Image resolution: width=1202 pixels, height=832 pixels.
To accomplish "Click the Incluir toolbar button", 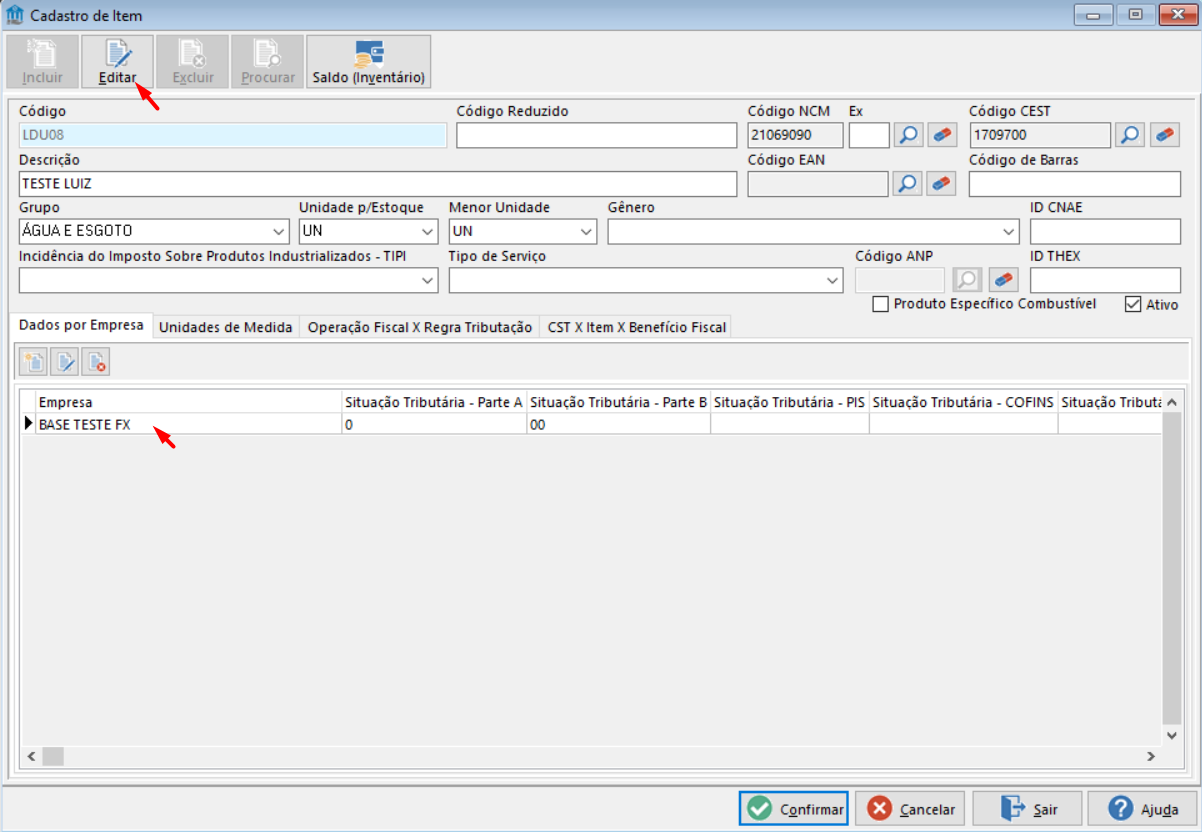I will click(43, 62).
